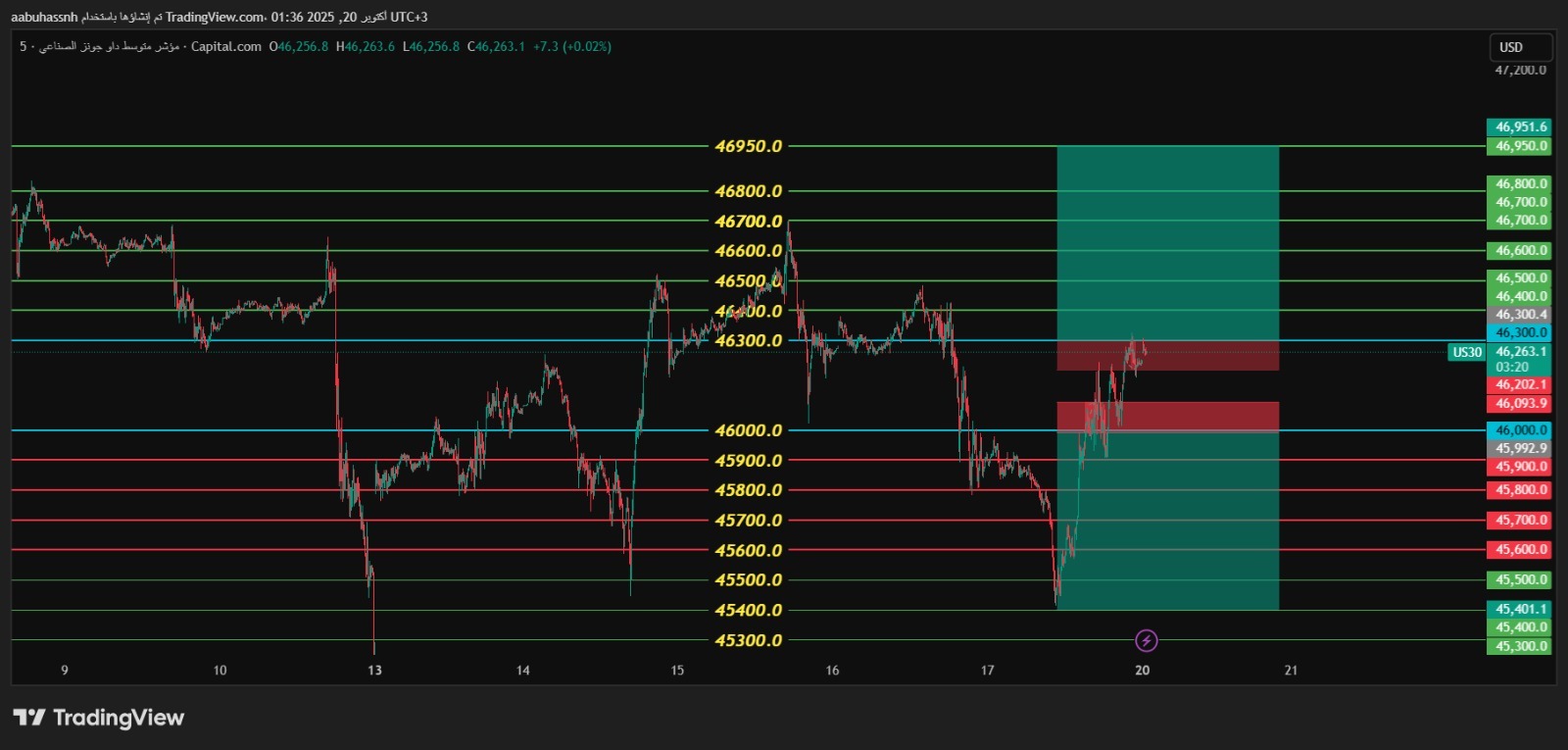
Task: Click the 46000.0 yellow level text
Action: [x=749, y=430]
